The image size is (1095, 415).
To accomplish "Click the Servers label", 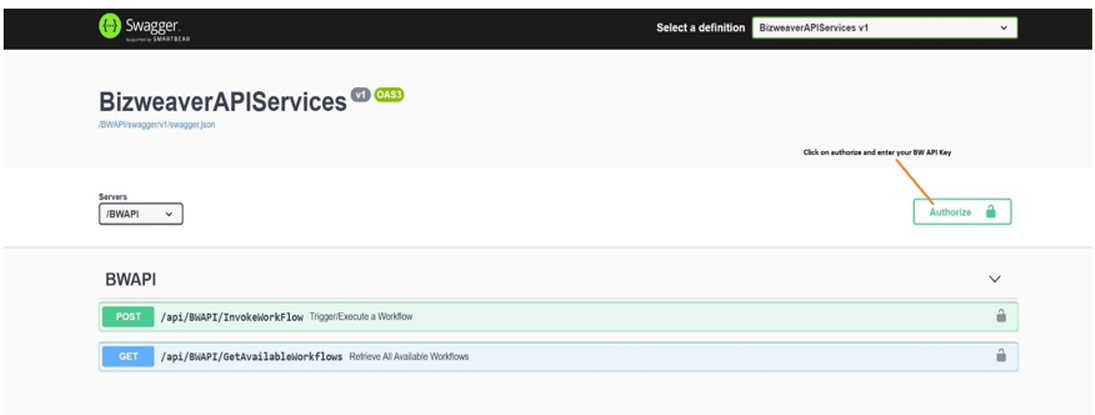I will click(x=113, y=198).
